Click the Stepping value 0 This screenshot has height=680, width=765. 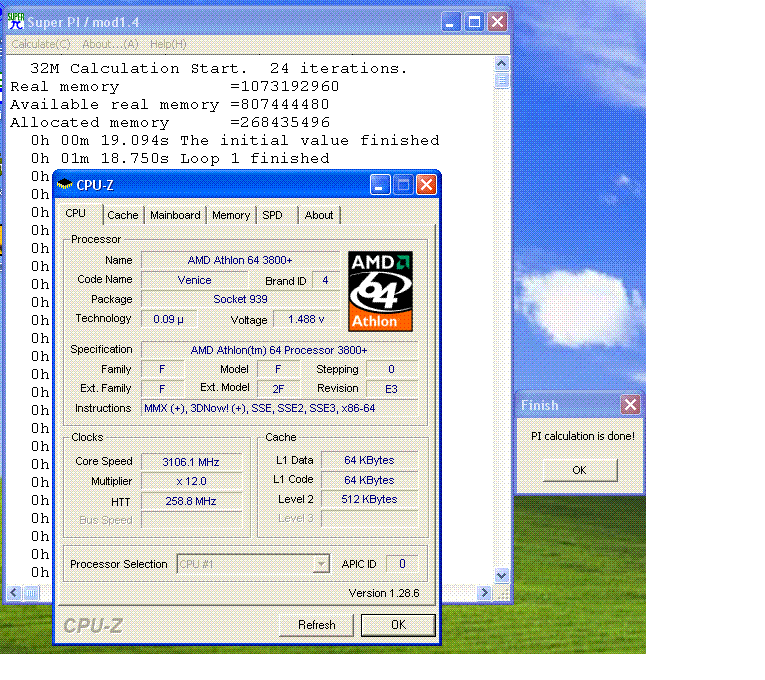click(x=391, y=369)
